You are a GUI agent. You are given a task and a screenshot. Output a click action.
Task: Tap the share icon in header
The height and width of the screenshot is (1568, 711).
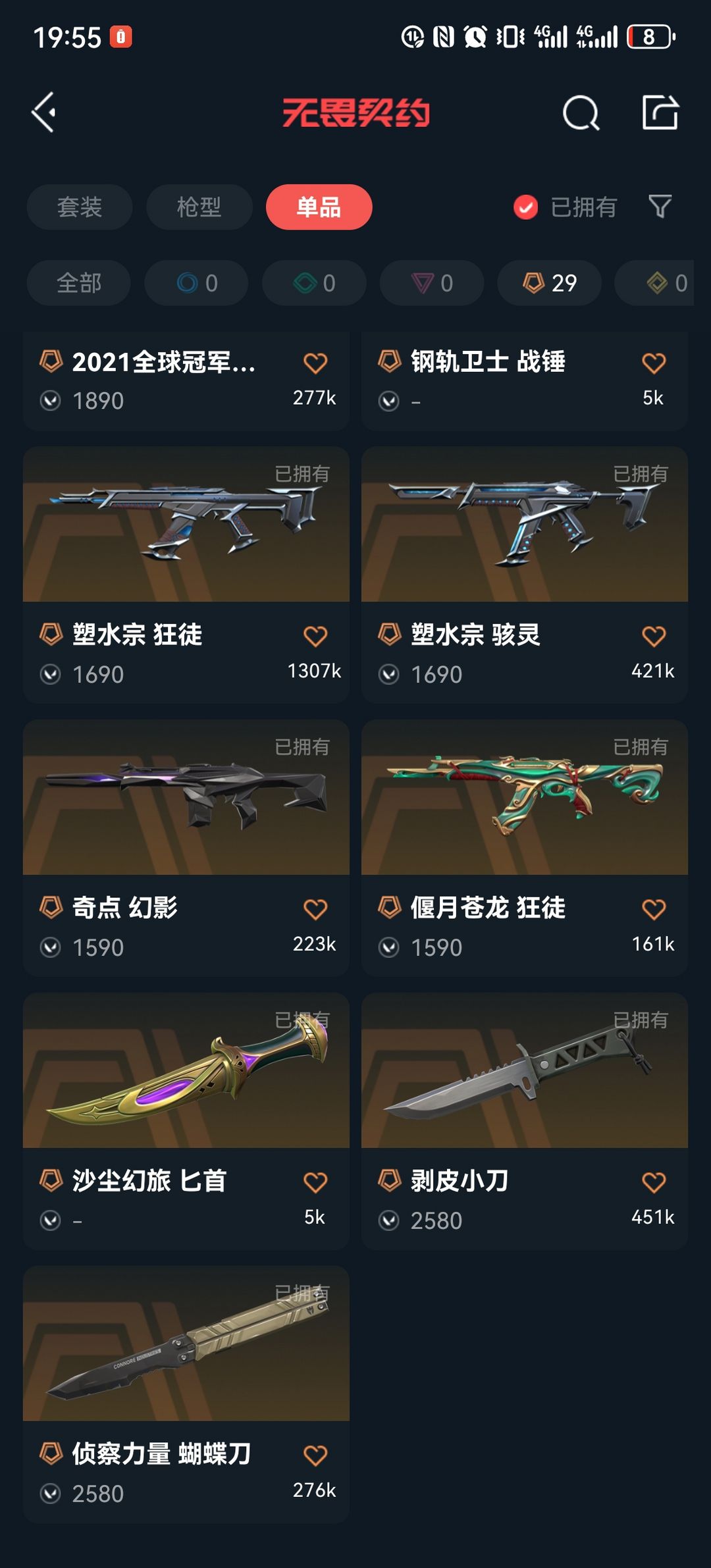(x=660, y=112)
